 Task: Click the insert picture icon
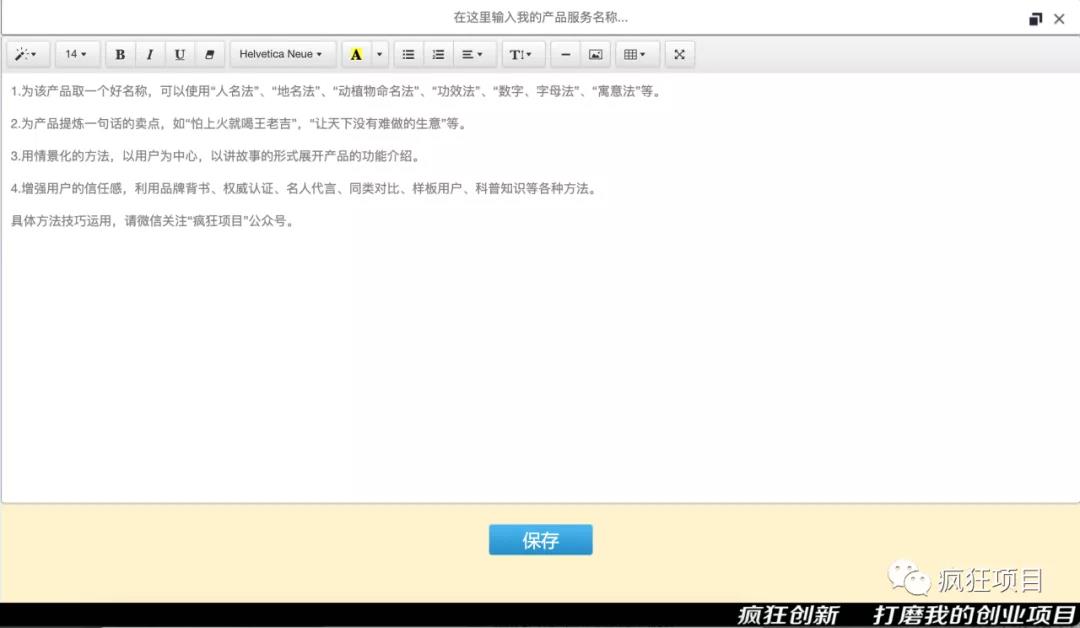596,54
